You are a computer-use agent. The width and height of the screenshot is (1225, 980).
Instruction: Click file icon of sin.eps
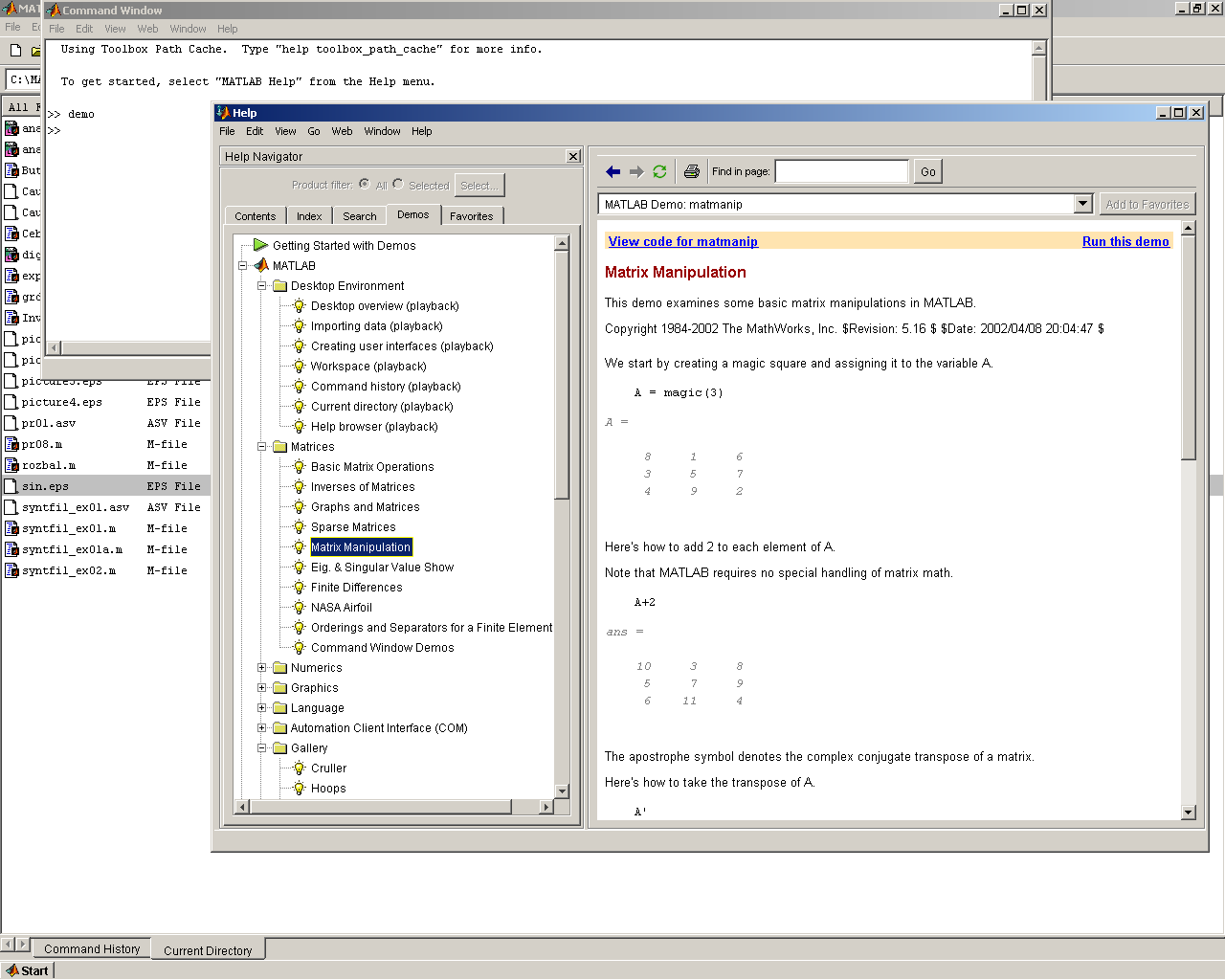(x=11, y=486)
